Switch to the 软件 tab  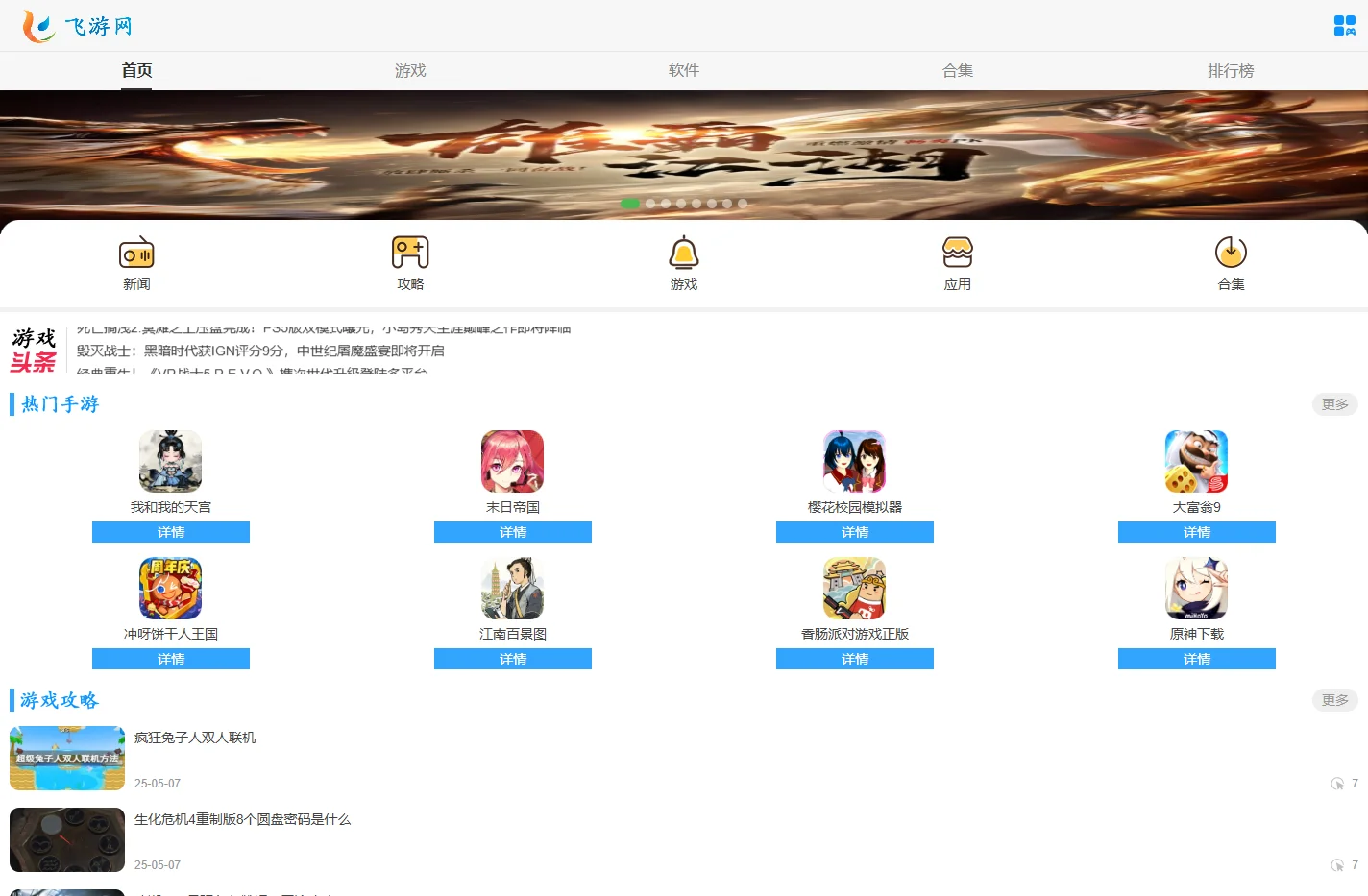coord(684,70)
